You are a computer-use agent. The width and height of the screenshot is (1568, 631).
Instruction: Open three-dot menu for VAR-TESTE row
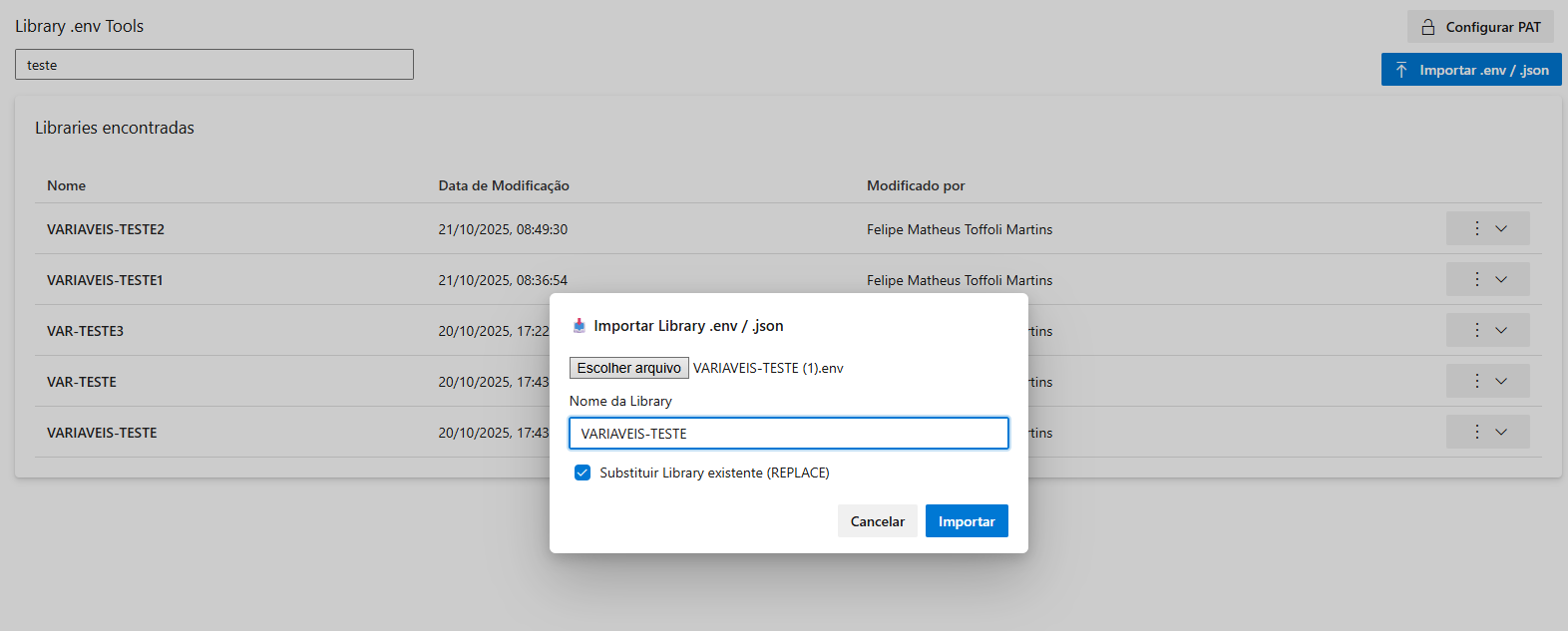(1477, 381)
